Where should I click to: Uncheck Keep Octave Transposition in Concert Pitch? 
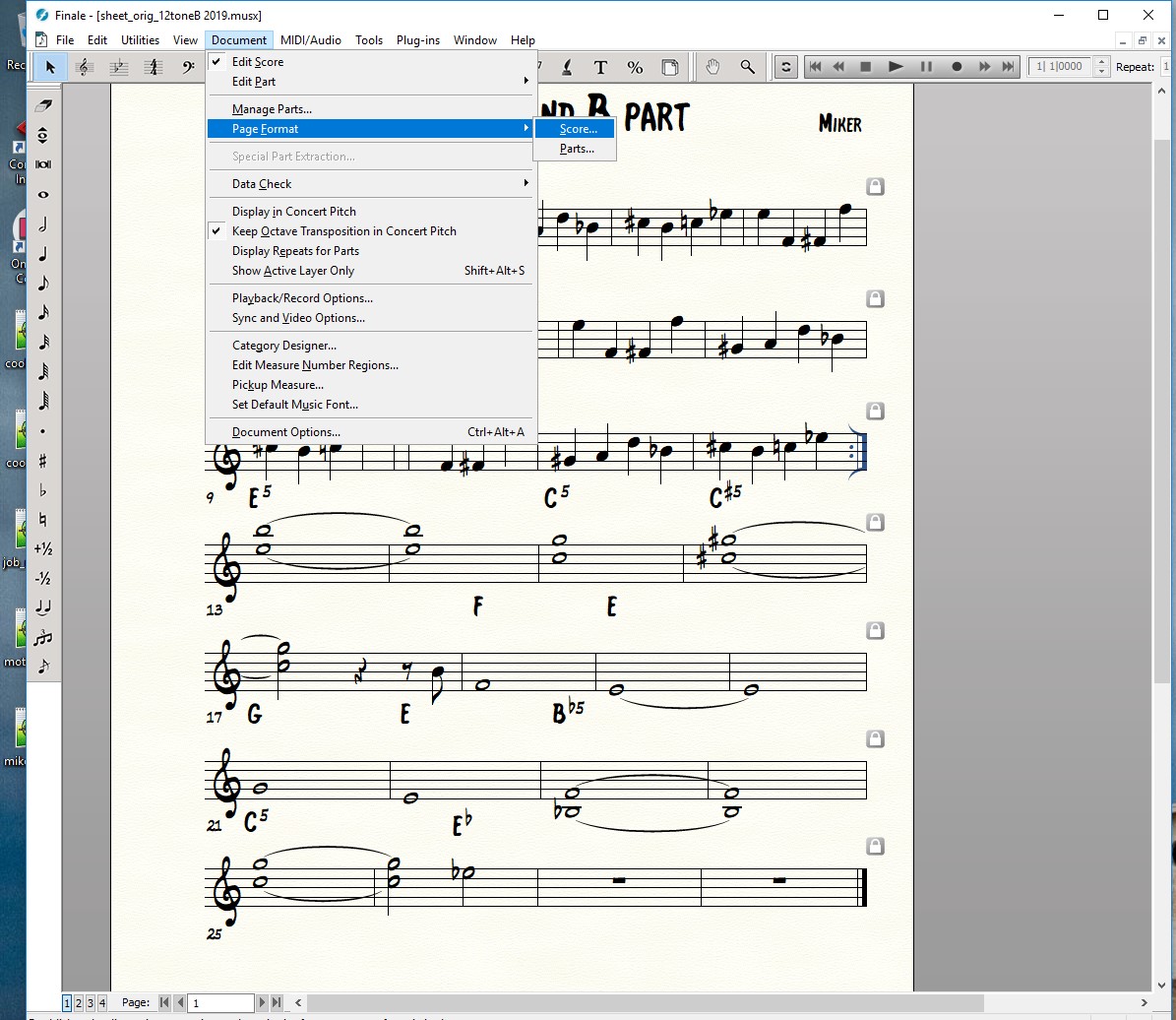[343, 231]
